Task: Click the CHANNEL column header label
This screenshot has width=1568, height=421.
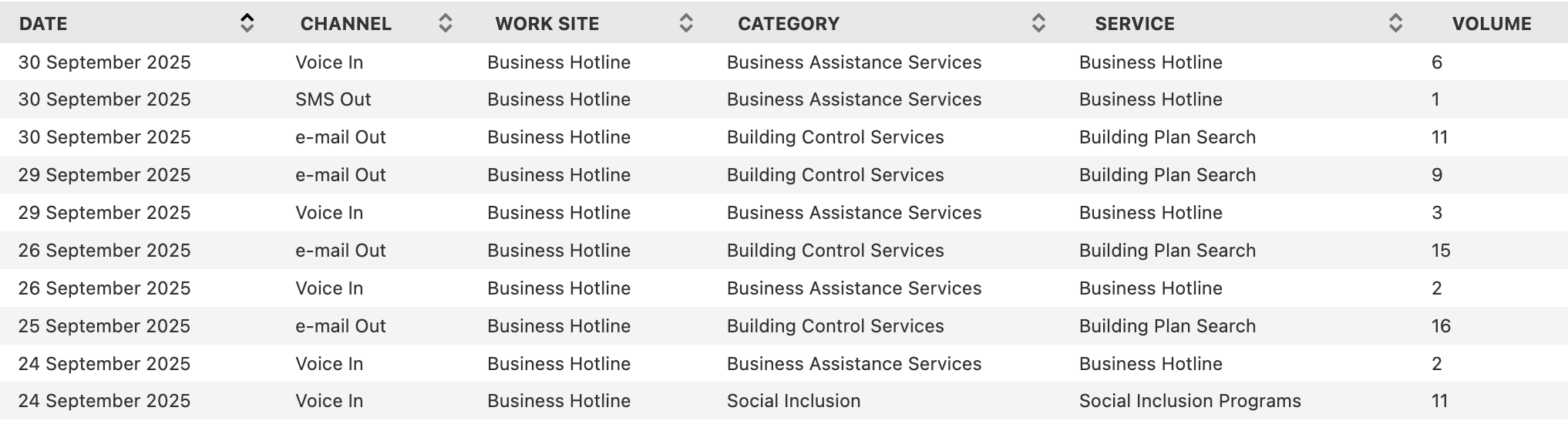Action: click(345, 24)
